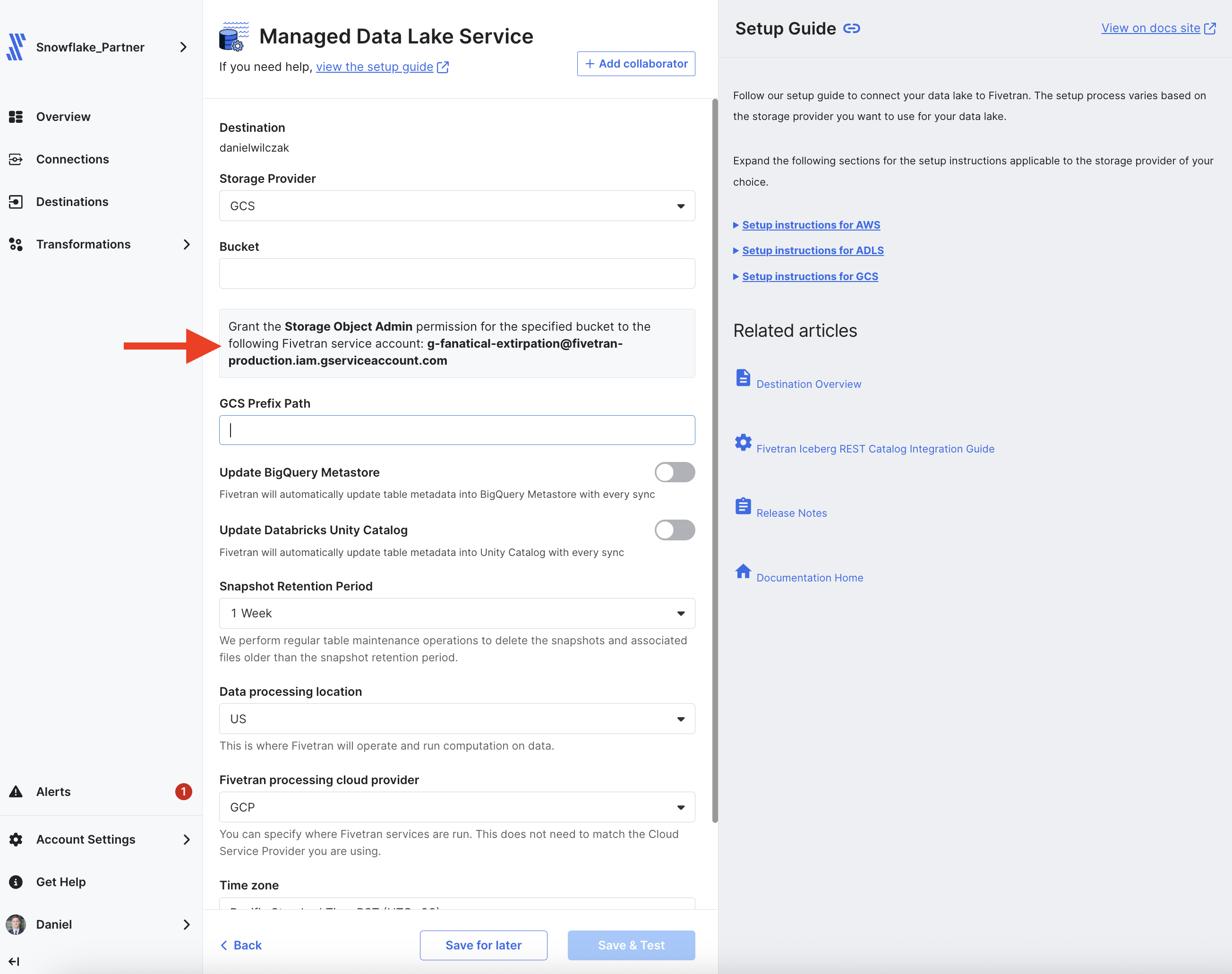This screenshot has height=974, width=1232.
Task: Expand Daniel user menu chevron
Action: [187, 924]
